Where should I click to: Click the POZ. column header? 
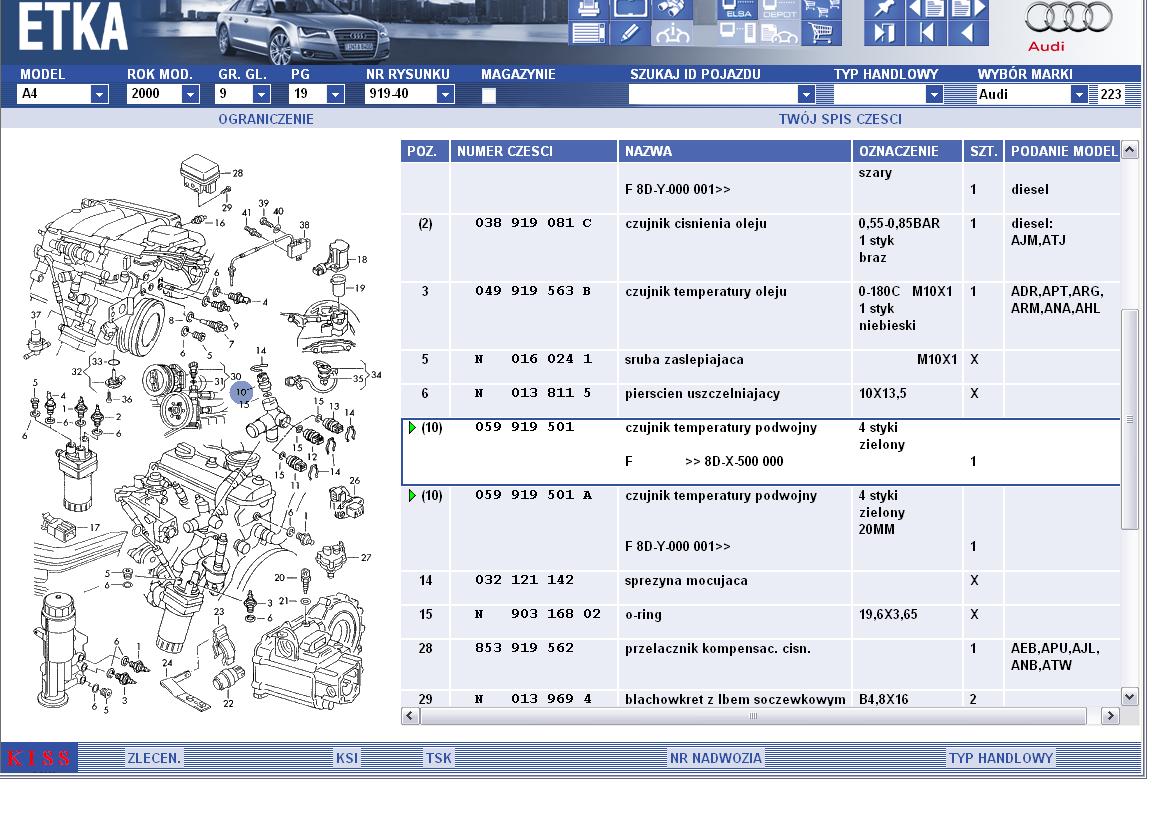[x=425, y=151]
